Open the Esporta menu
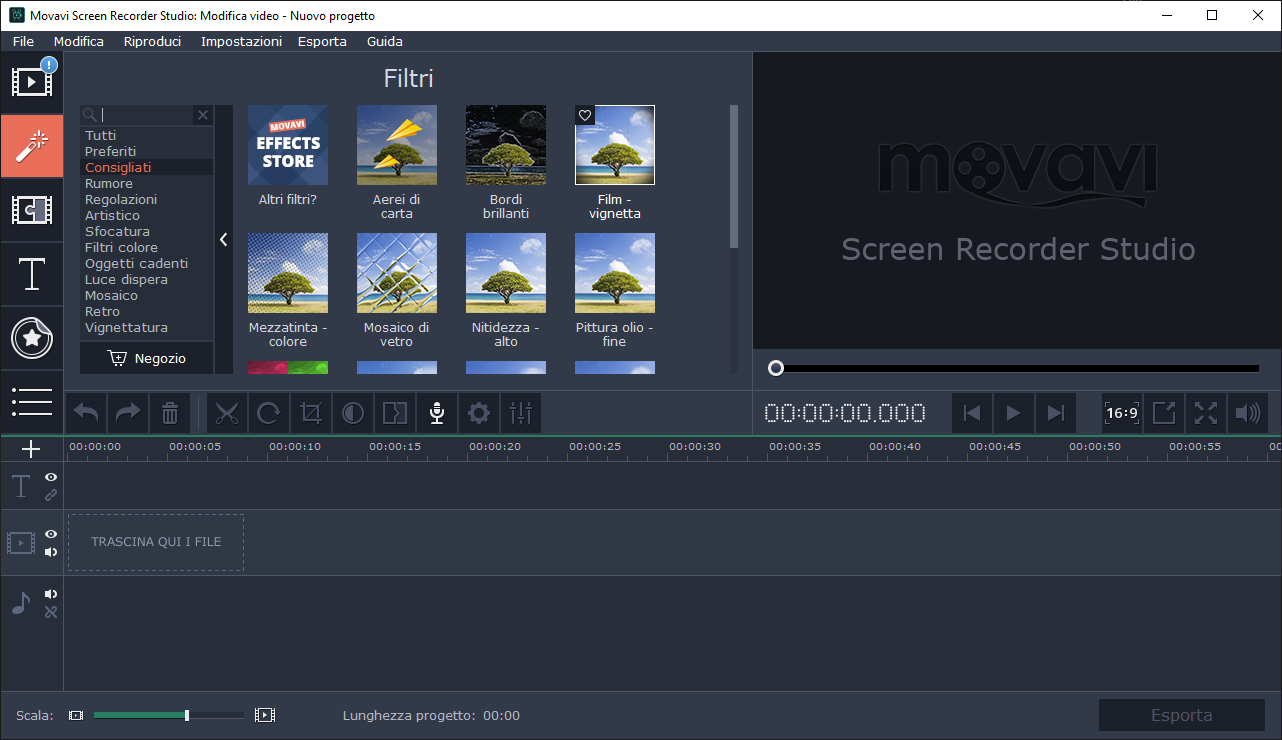1282x740 pixels. coord(322,41)
